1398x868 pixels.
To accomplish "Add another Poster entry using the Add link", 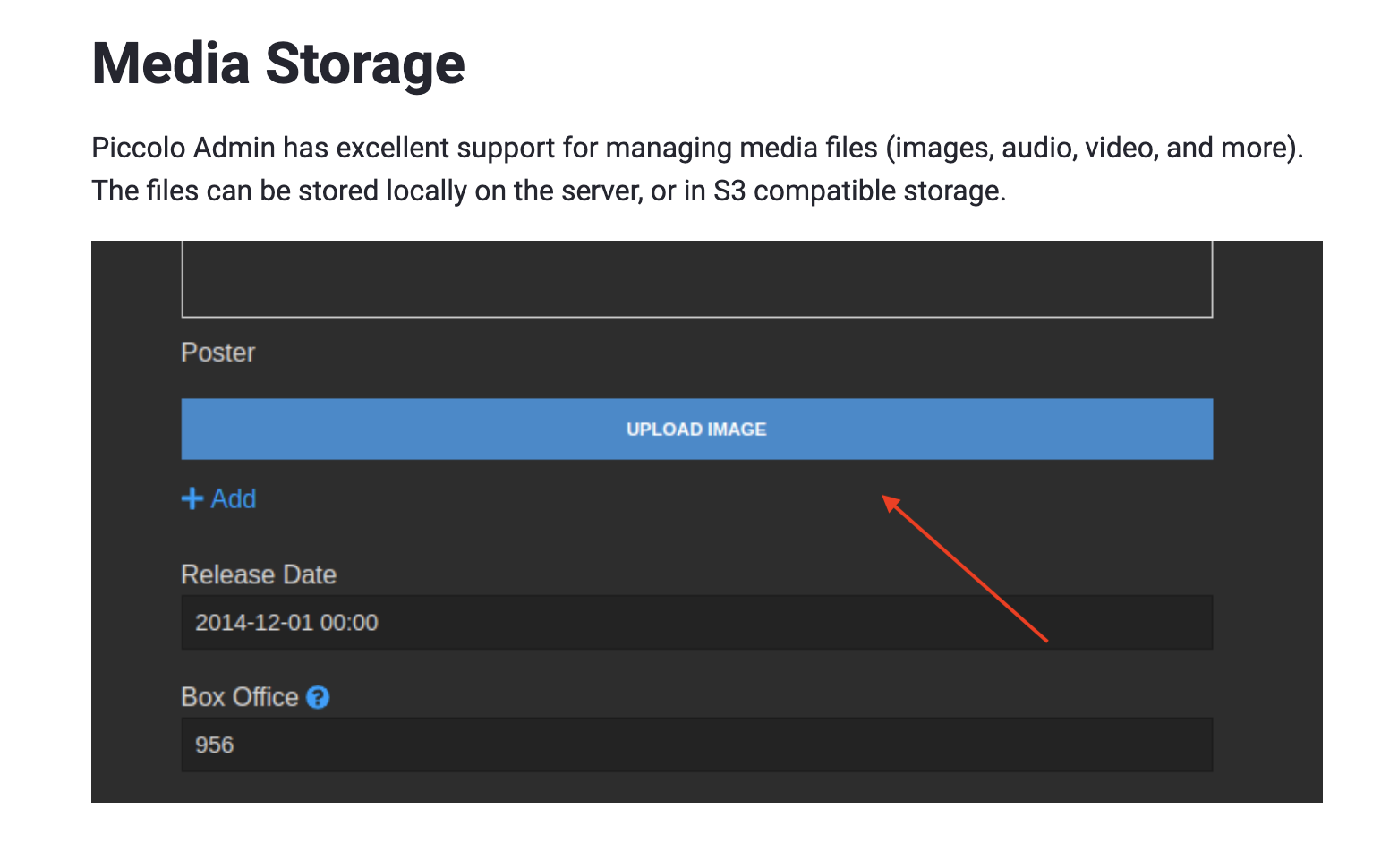I will 218,498.
